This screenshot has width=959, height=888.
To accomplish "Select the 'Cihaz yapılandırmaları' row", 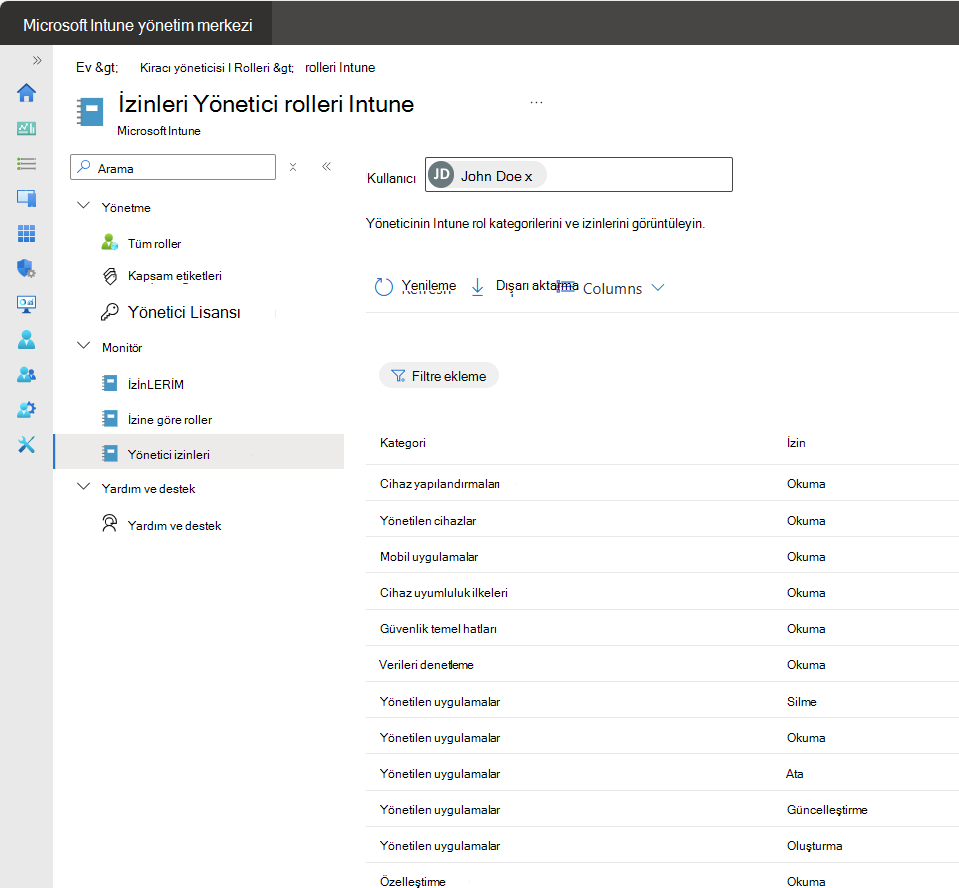I will tap(662, 483).
